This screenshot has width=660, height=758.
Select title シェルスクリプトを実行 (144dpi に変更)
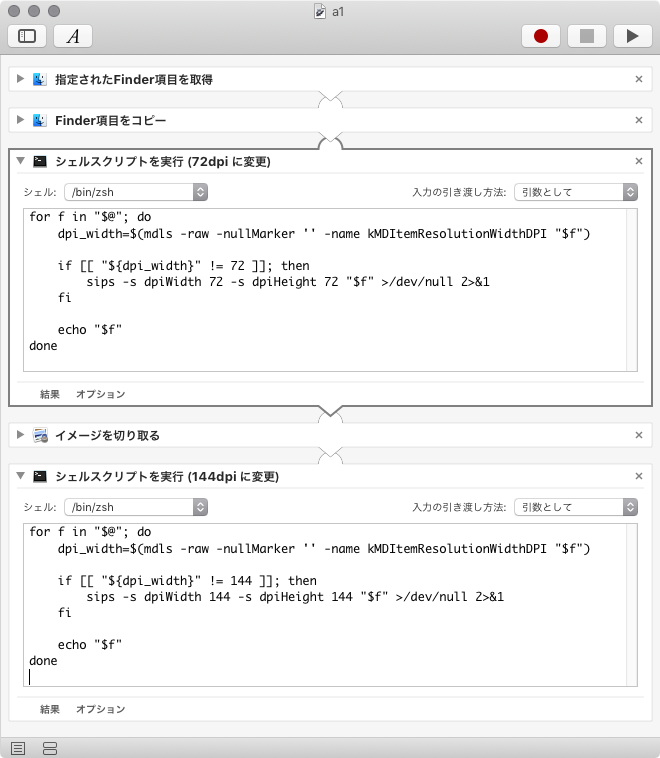[x=167, y=477]
